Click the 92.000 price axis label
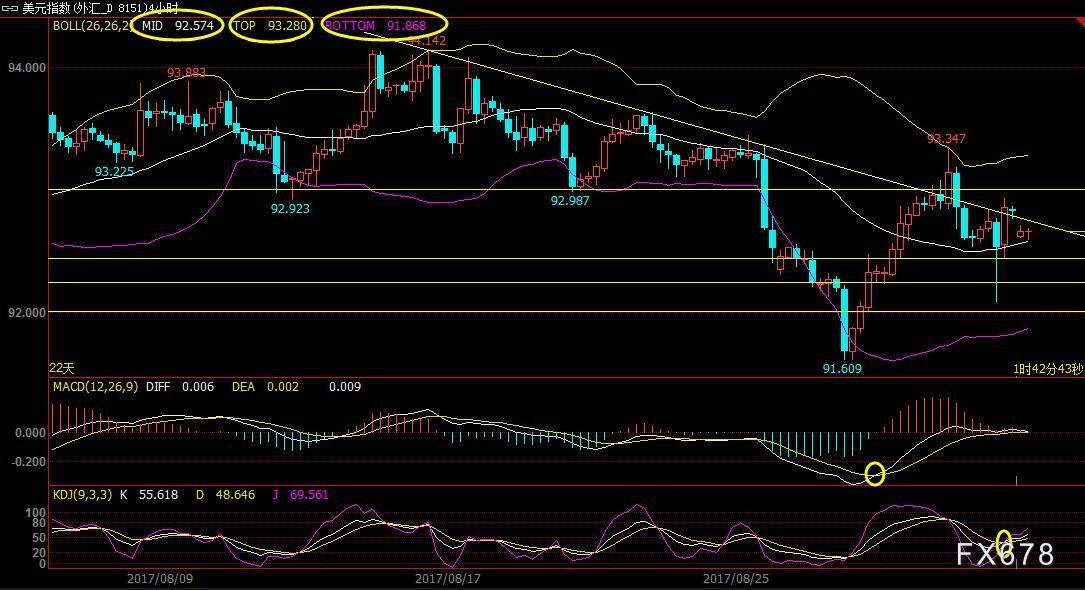The height and width of the screenshot is (590, 1085). (x=27, y=313)
